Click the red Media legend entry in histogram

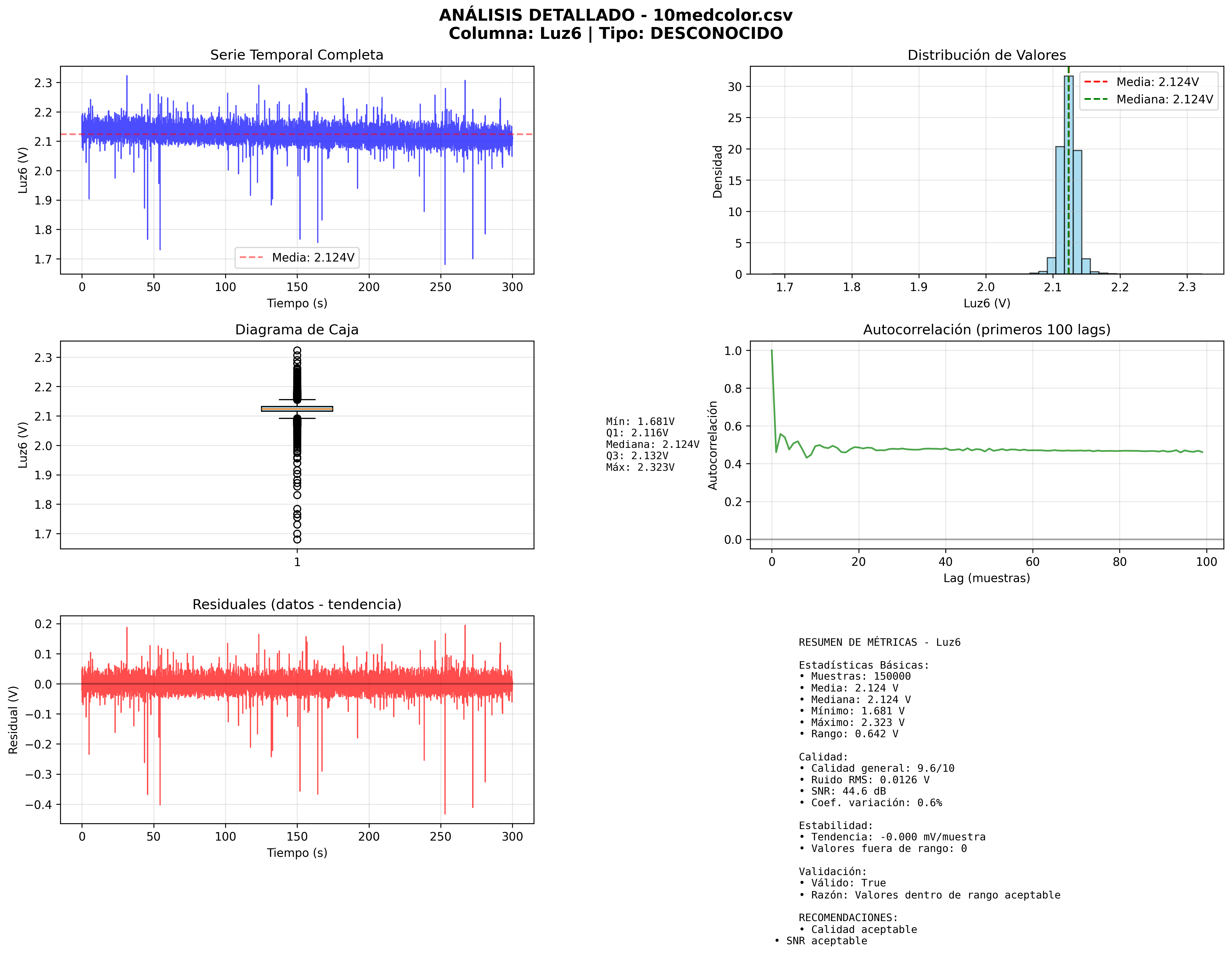click(x=1148, y=82)
